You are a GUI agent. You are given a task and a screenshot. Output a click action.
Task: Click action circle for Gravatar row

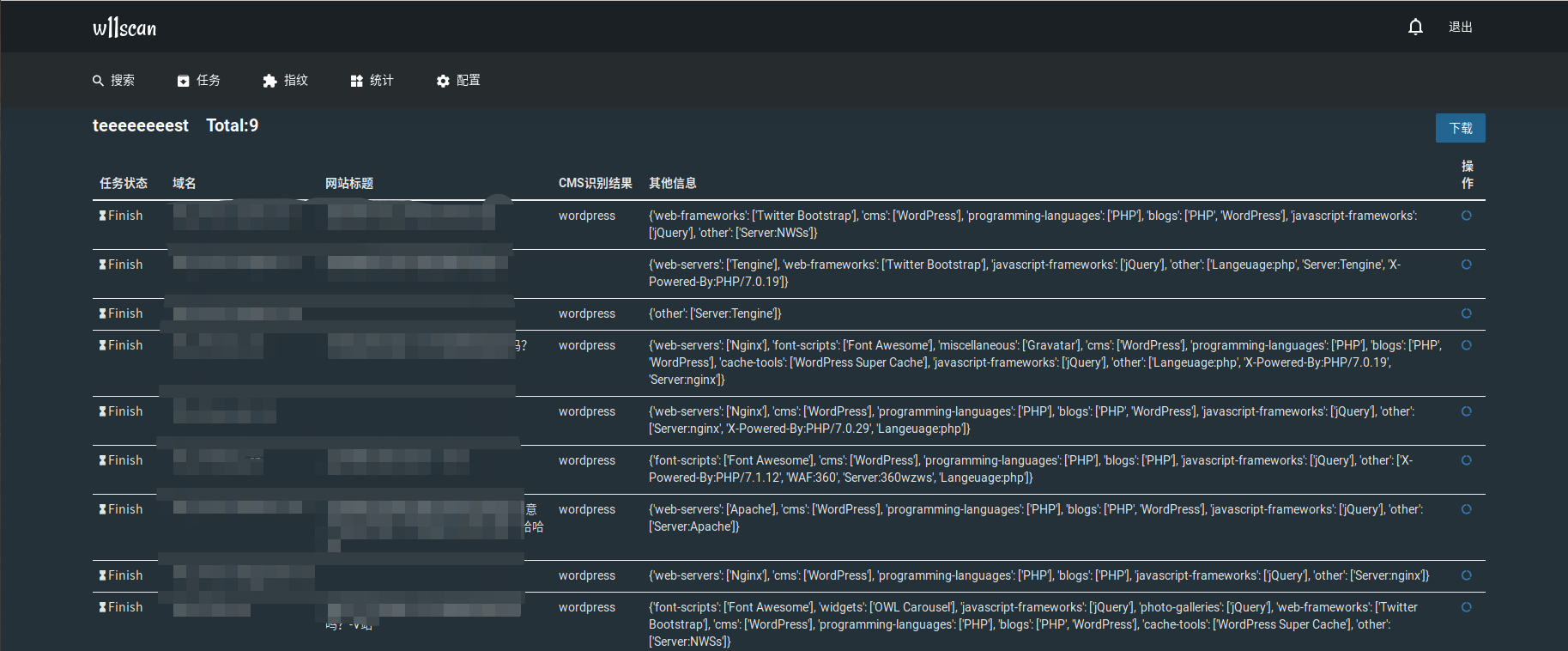1467,345
